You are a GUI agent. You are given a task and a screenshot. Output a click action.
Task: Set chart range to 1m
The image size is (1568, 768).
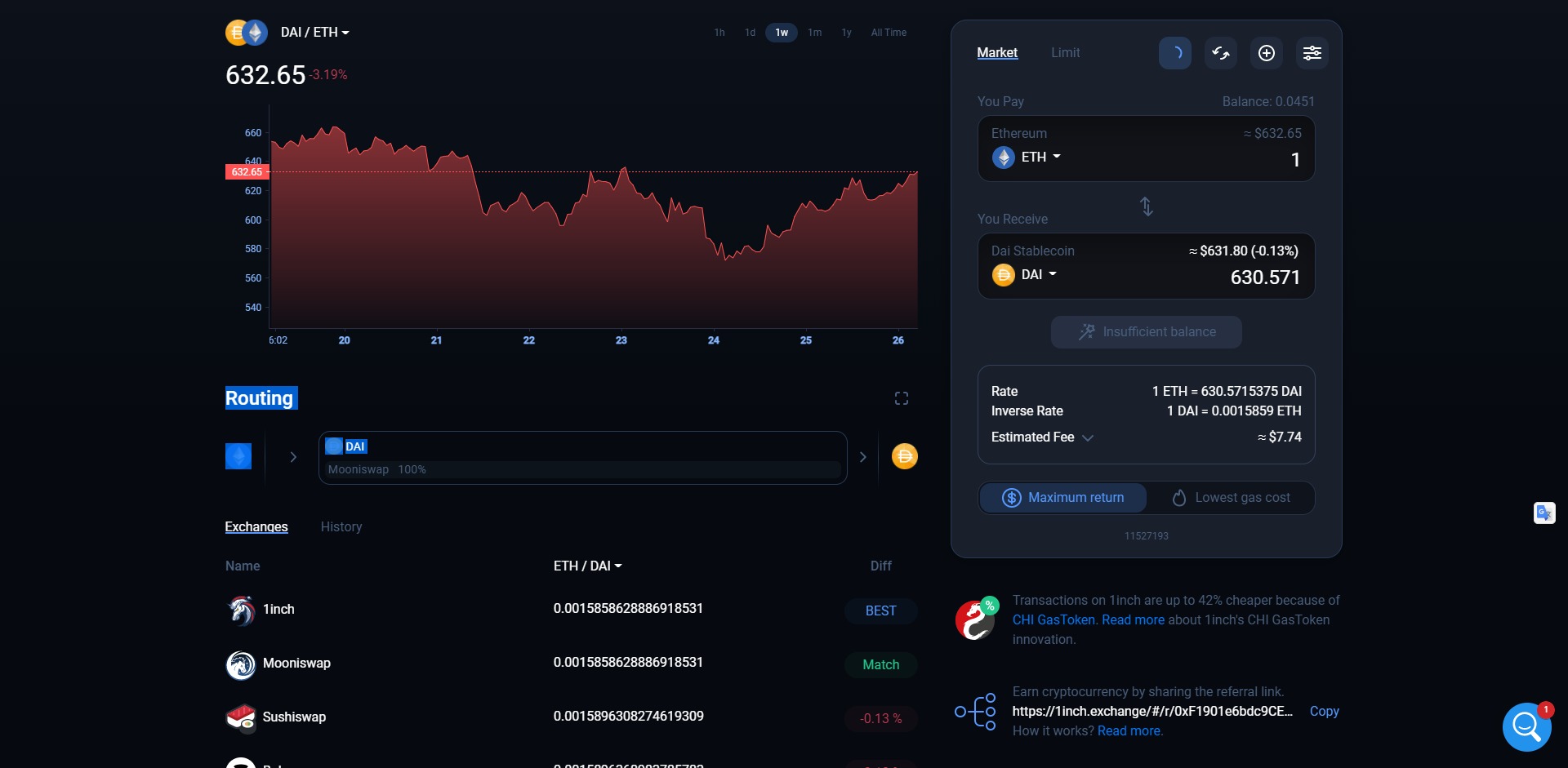coord(814,33)
